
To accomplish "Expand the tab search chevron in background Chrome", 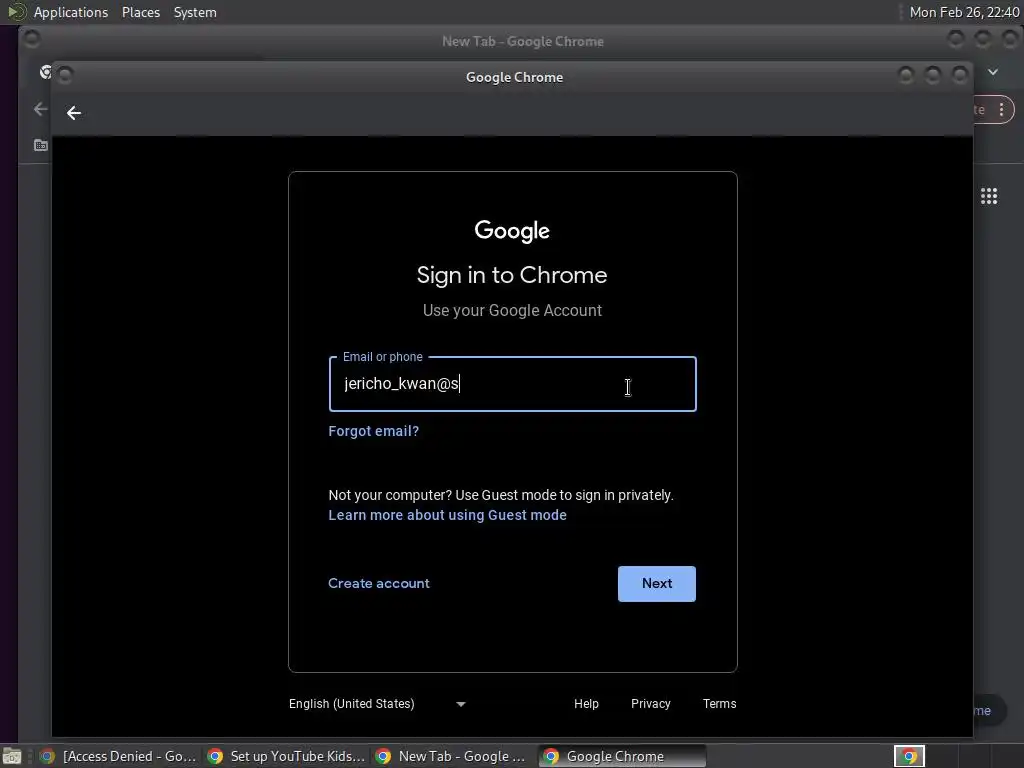I will click(x=993, y=72).
